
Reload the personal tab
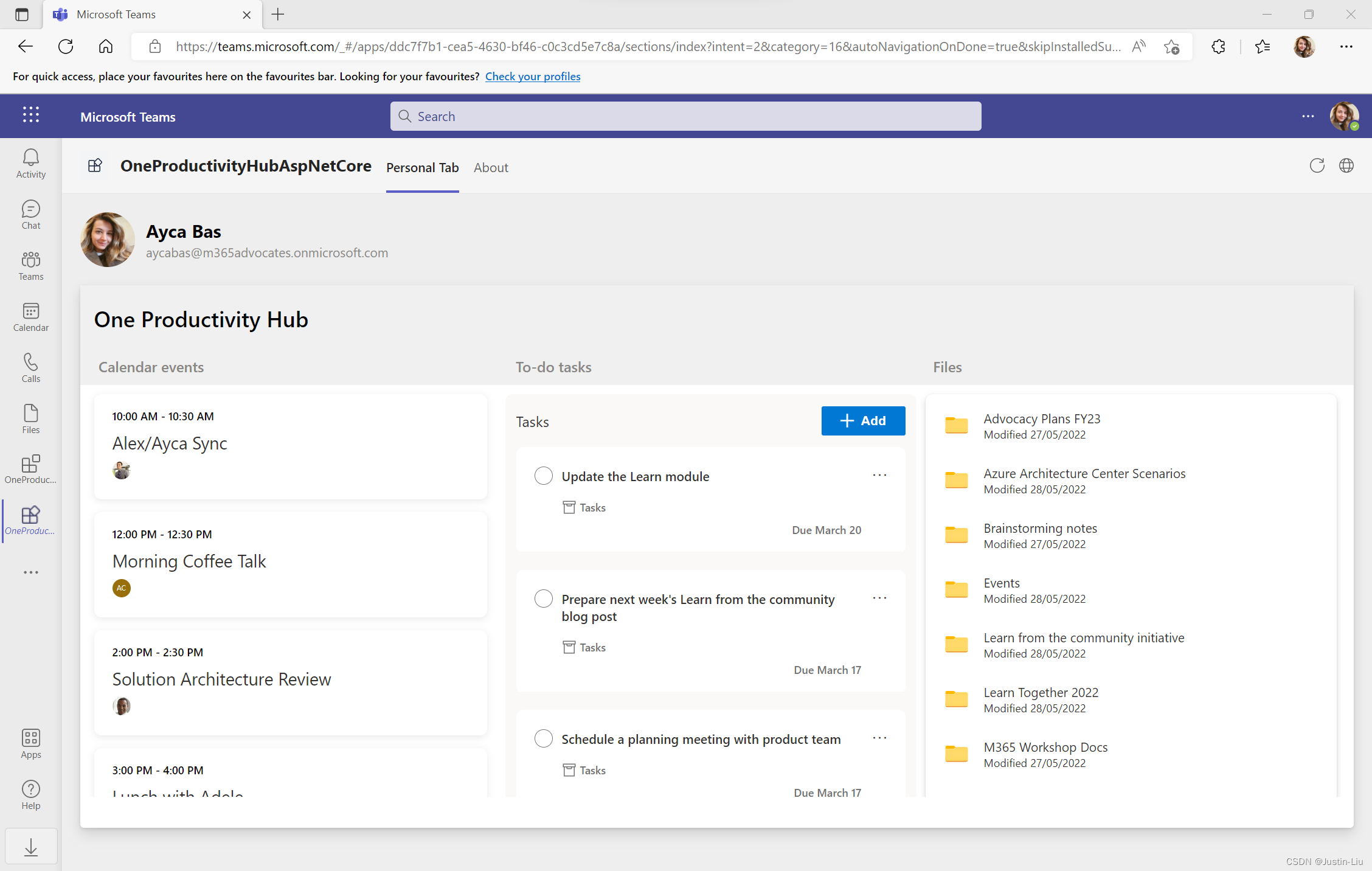(1317, 165)
